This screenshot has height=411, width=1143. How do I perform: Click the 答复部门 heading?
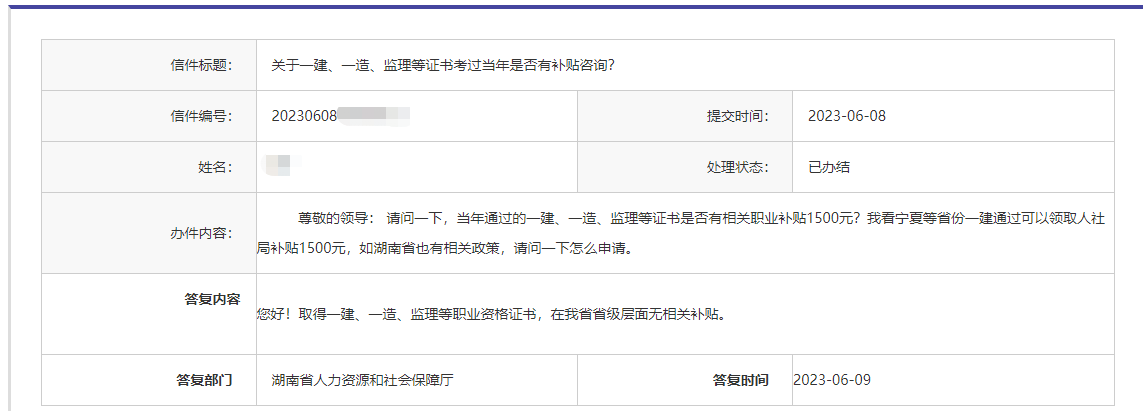point(204,380)
